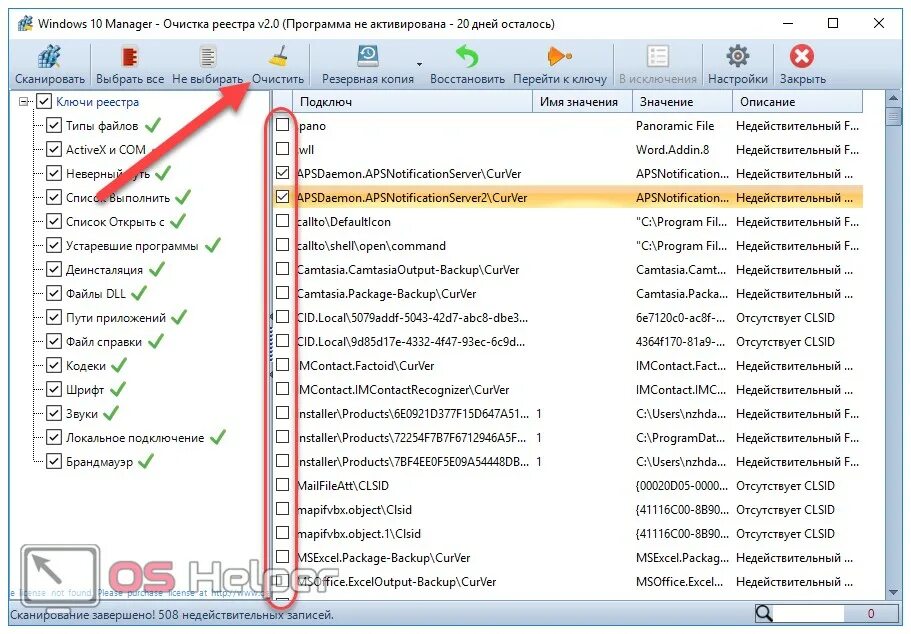Minimize the Windows 10 Manager window
This screenshot has height=634, width=911.
(788, 23)
